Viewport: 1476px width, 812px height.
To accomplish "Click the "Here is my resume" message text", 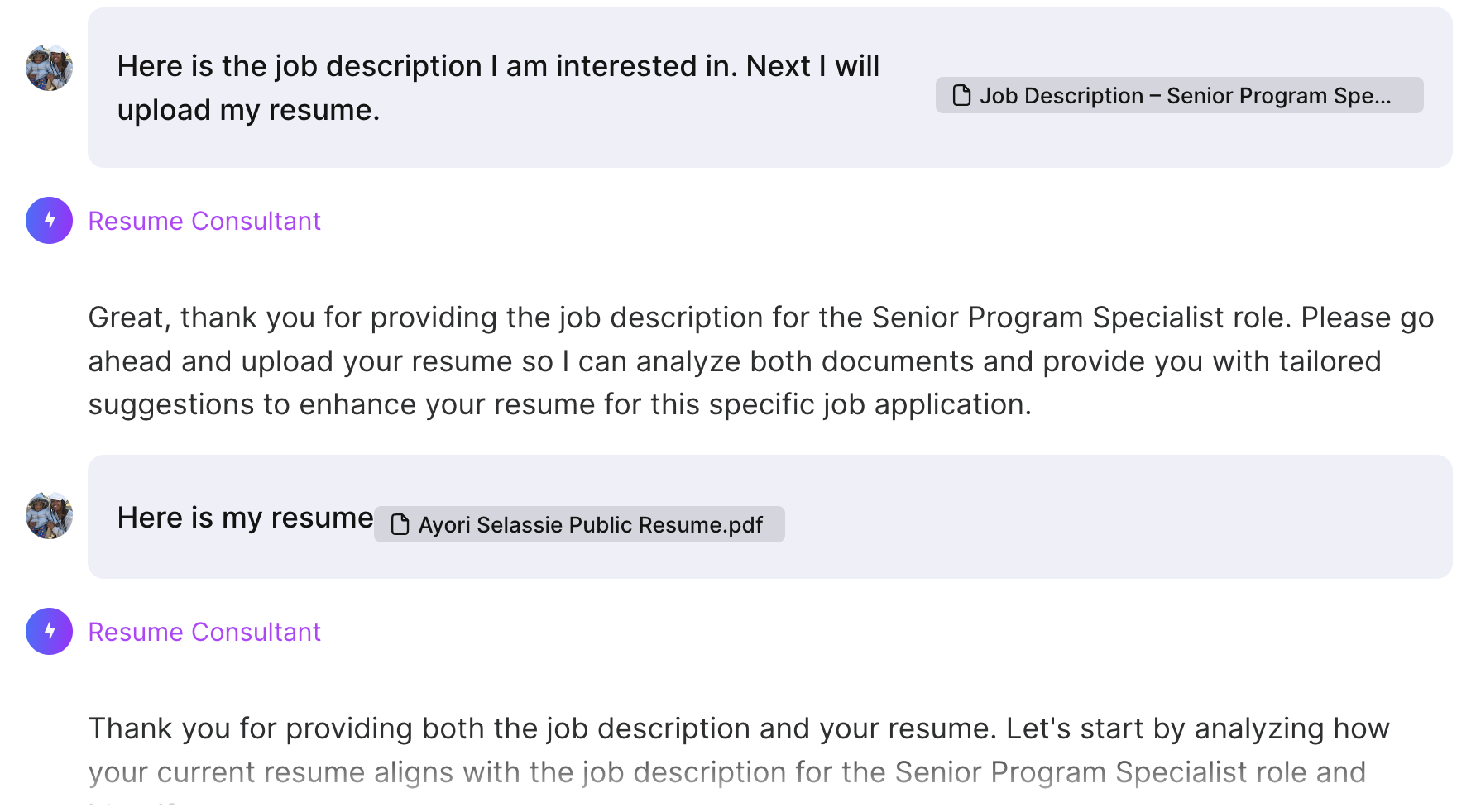I will click(x=245, y=518).
